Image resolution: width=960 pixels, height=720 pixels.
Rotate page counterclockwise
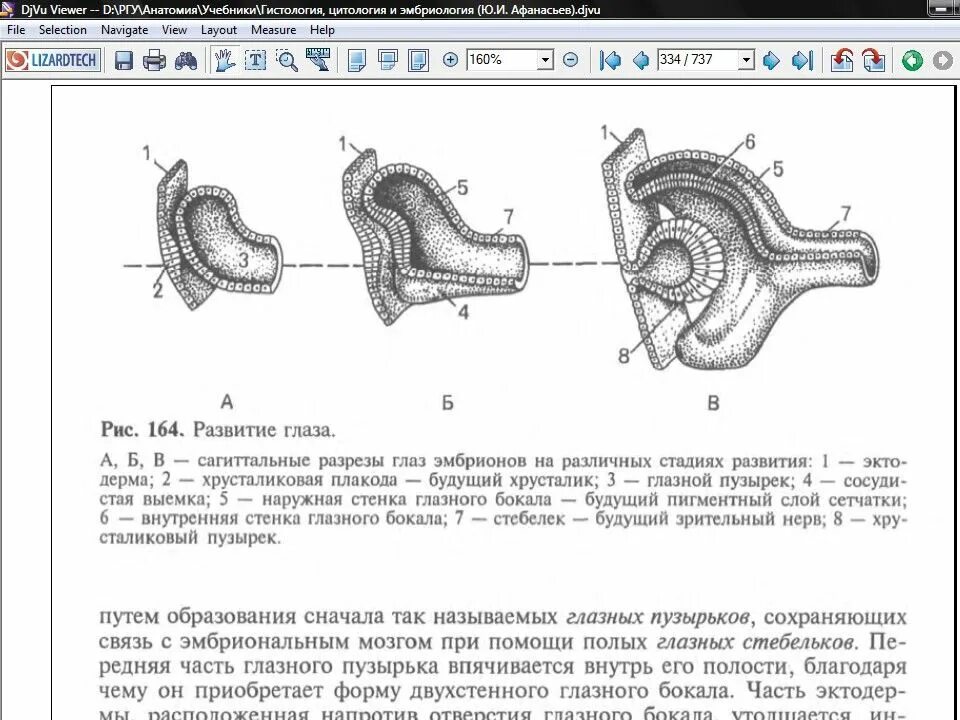tap(842, 60)
